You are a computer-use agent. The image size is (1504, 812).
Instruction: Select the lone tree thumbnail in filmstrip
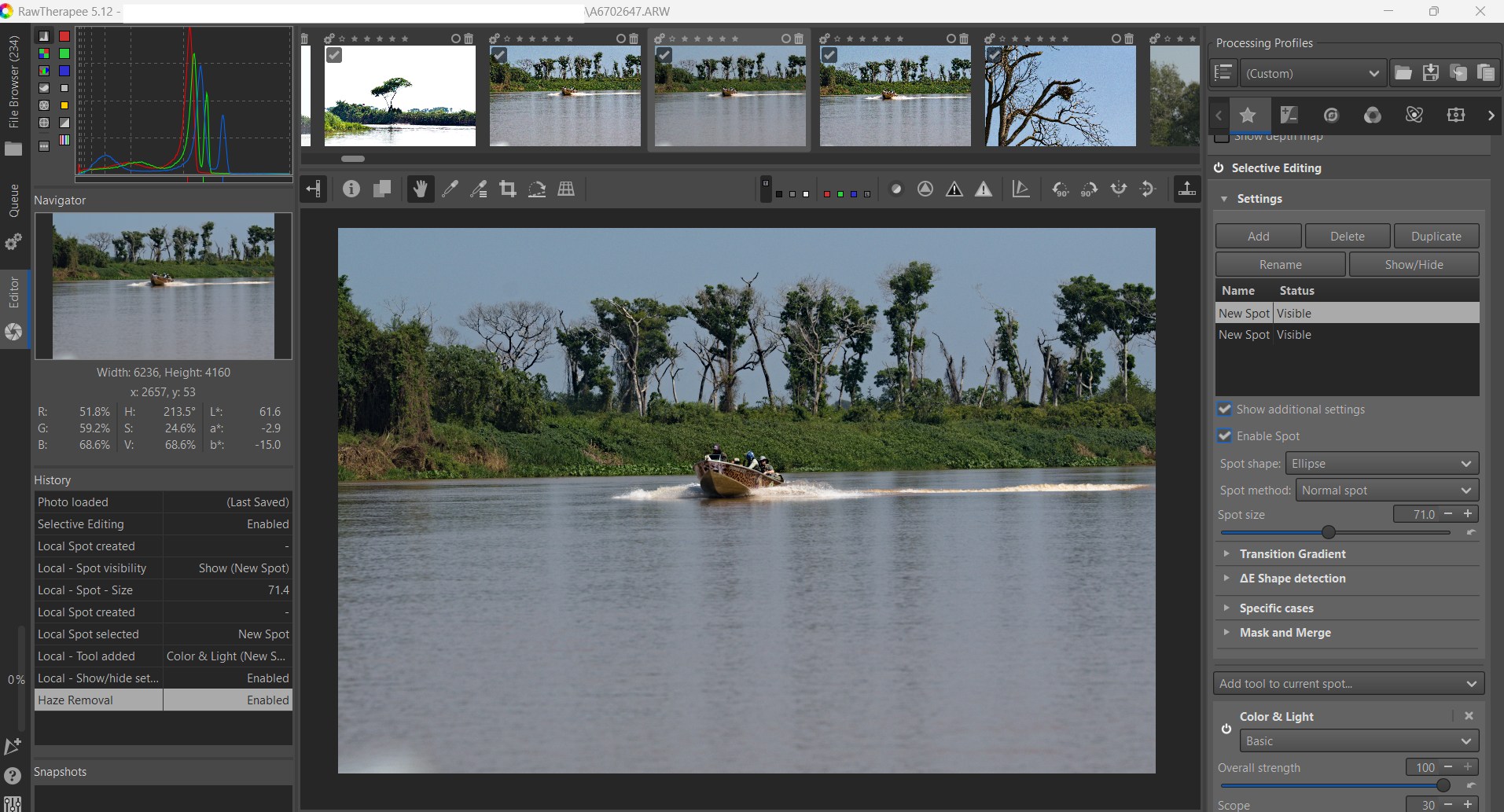[x=399, y=96]
